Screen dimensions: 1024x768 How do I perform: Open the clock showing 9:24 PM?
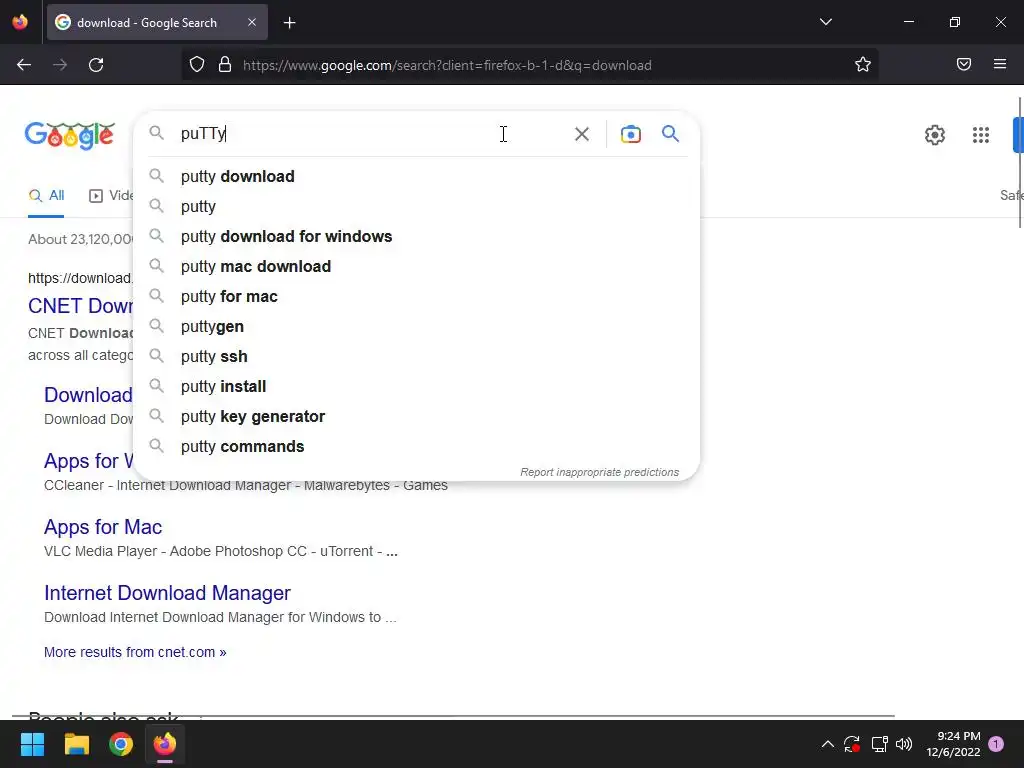[x=953, y=744]
